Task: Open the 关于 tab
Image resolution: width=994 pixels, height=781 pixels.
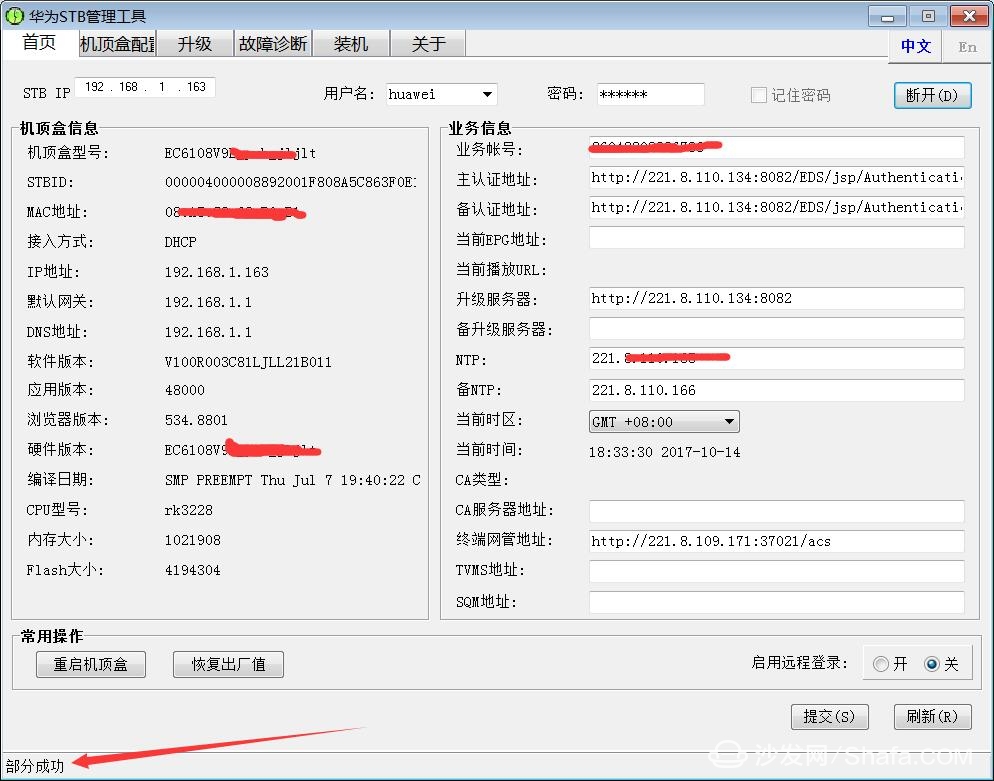Action: coord(429,44)
